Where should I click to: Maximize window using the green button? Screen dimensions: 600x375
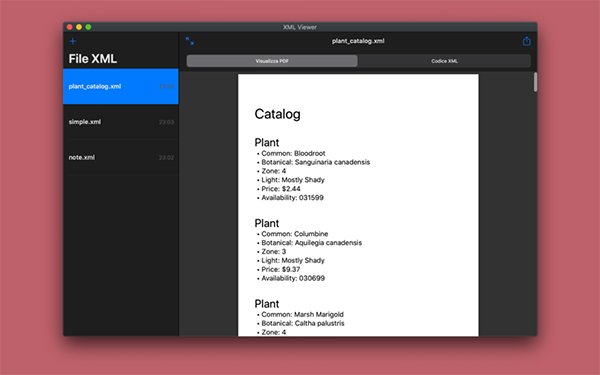click(x=88, y=27)
